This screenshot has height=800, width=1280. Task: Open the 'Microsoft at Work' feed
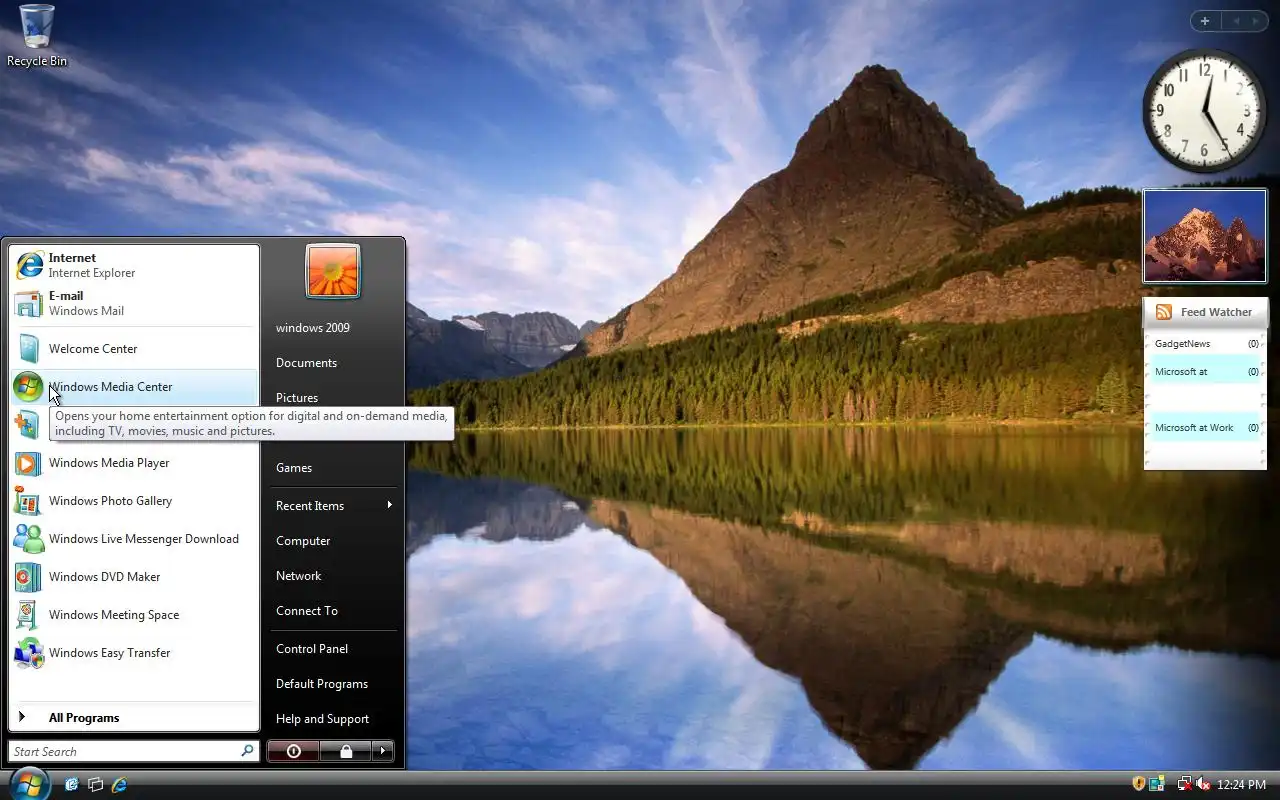click(1205, 428)
